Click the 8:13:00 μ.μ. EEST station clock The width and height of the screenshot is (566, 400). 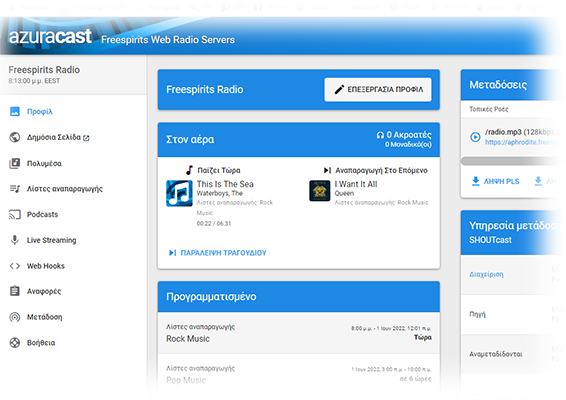tap(34, 81)
